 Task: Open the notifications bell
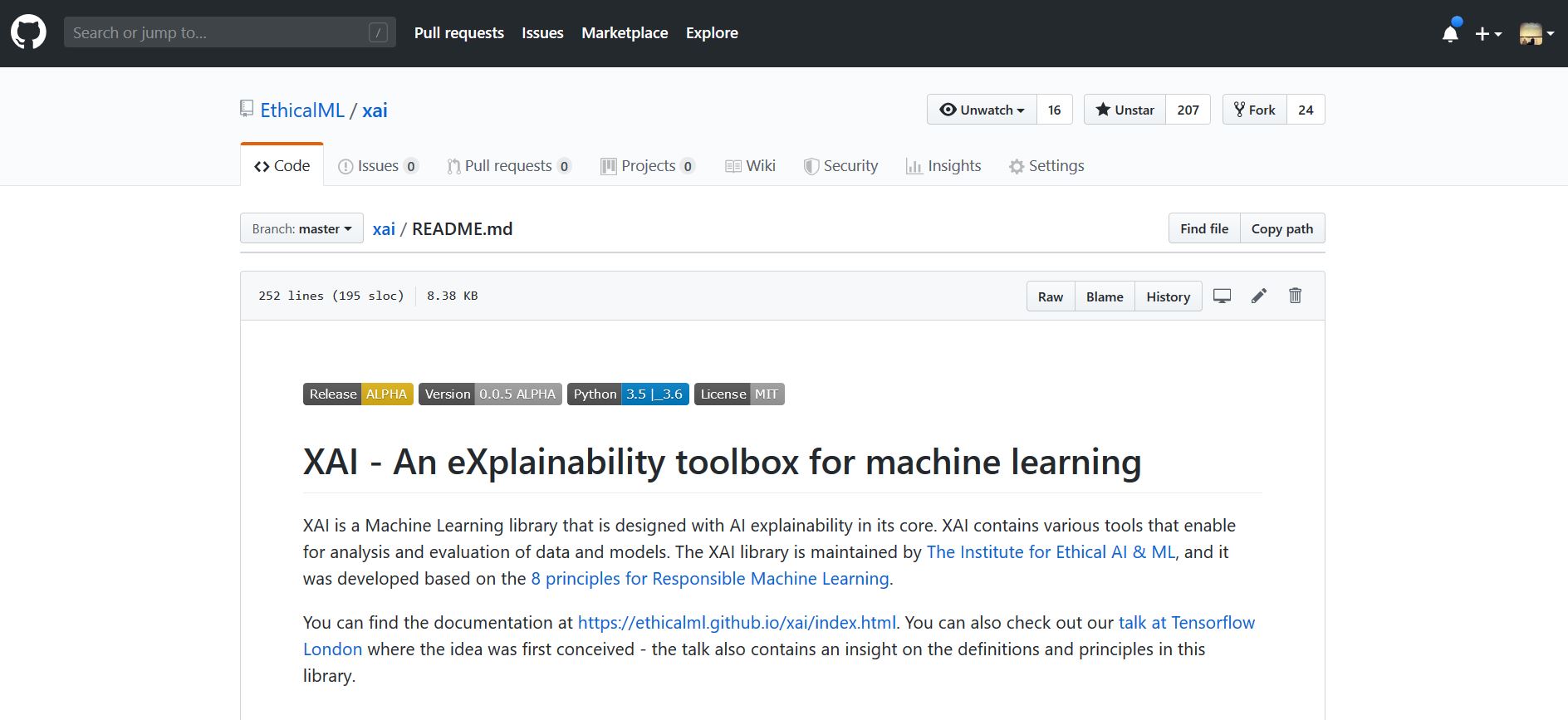1450,33
